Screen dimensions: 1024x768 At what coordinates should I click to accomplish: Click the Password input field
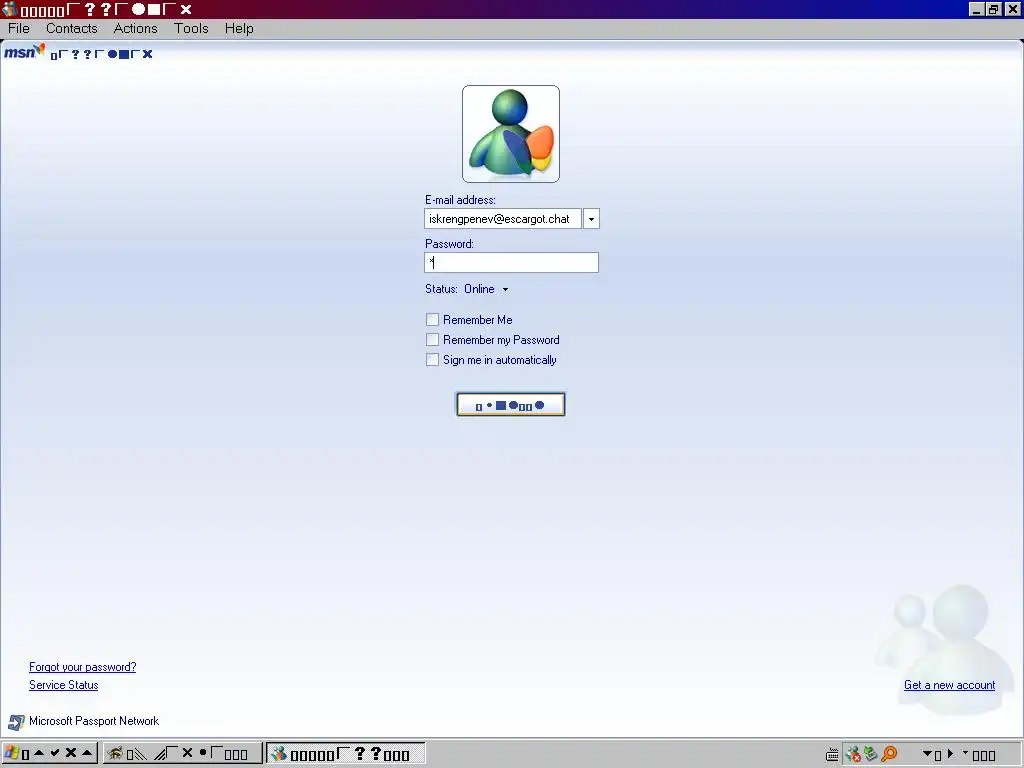(511, 263)
